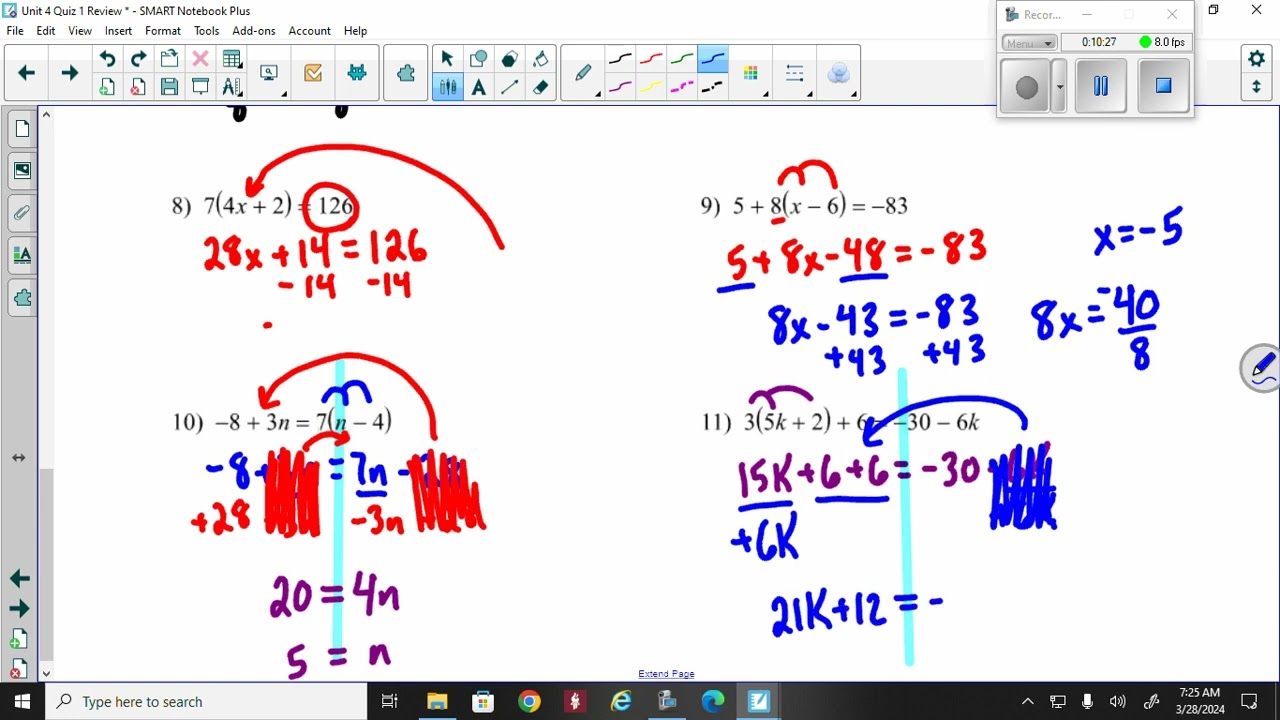Screen dimensions: 1280x720
Task: Choose the Select arrow tool
Action: pyautogui.click(x=447, y=59)
